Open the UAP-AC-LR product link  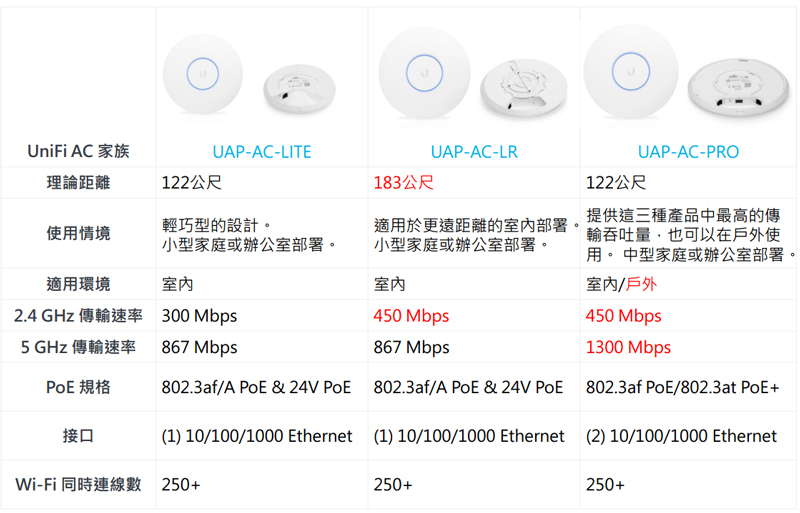point(474,152)
